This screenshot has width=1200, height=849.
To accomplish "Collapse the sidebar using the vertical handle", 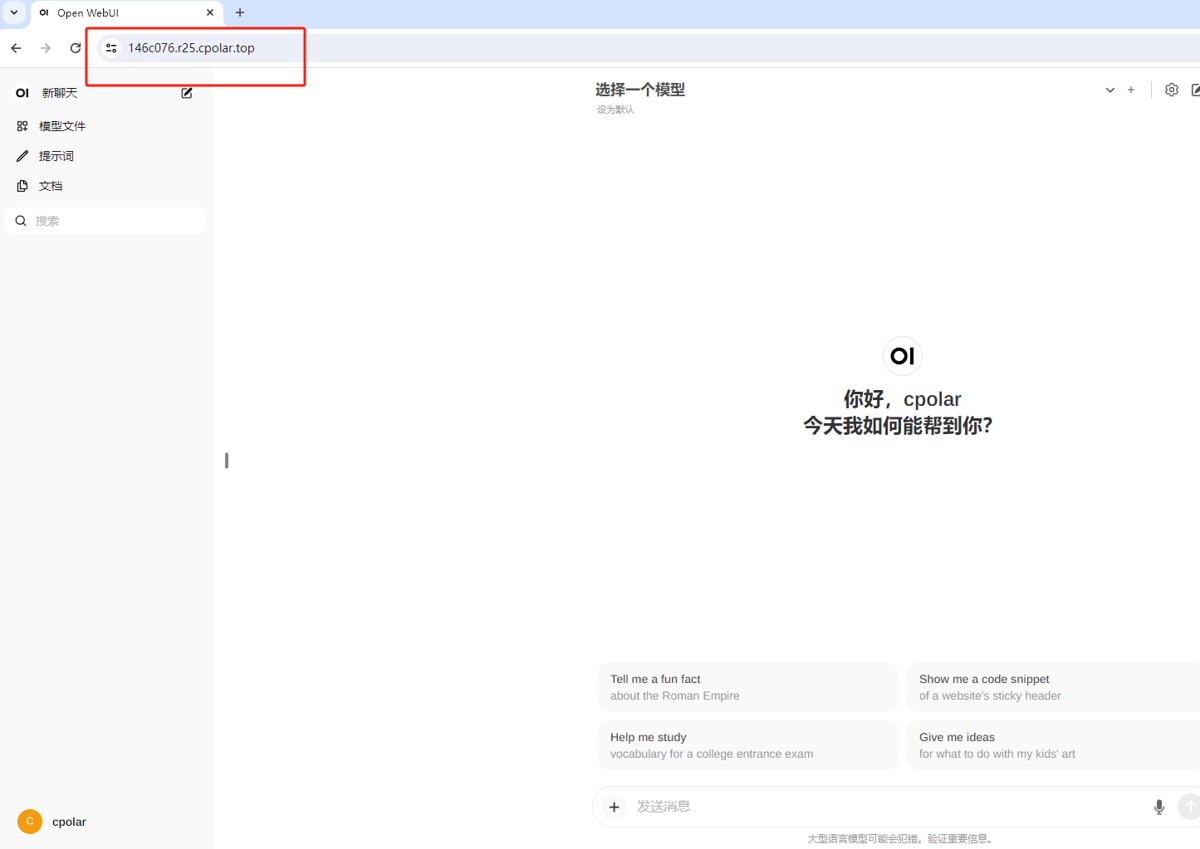I will click(x=227, y=461).
